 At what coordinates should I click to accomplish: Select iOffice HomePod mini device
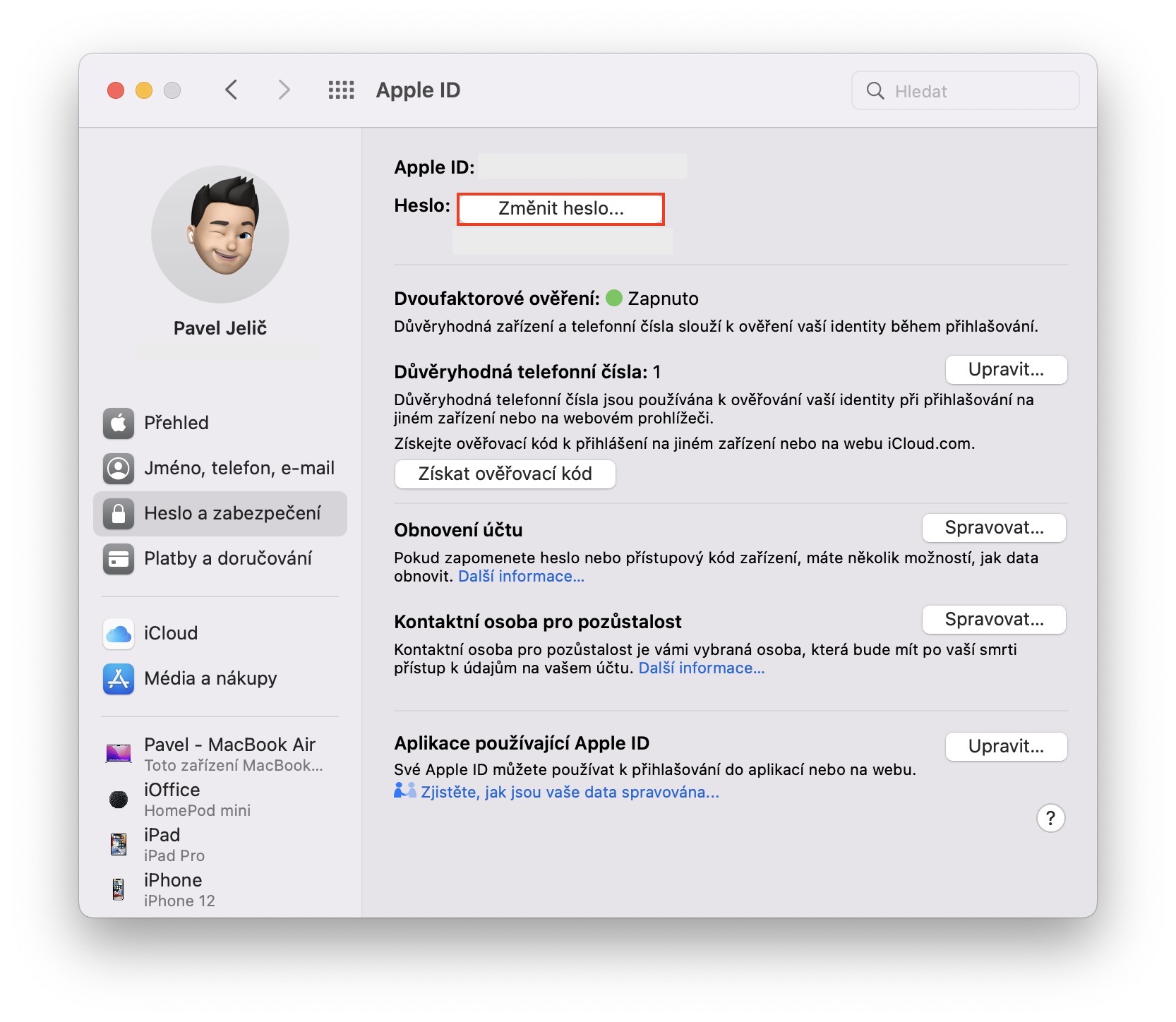point(220,799)
